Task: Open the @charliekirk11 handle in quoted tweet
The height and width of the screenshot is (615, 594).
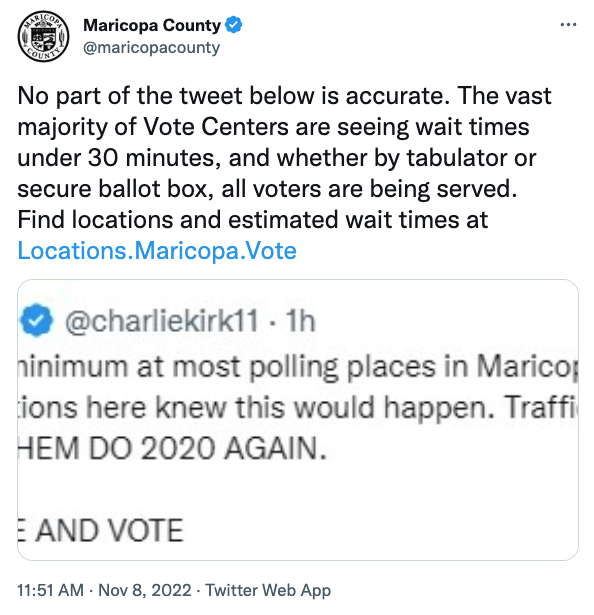Action: (162, 321)
